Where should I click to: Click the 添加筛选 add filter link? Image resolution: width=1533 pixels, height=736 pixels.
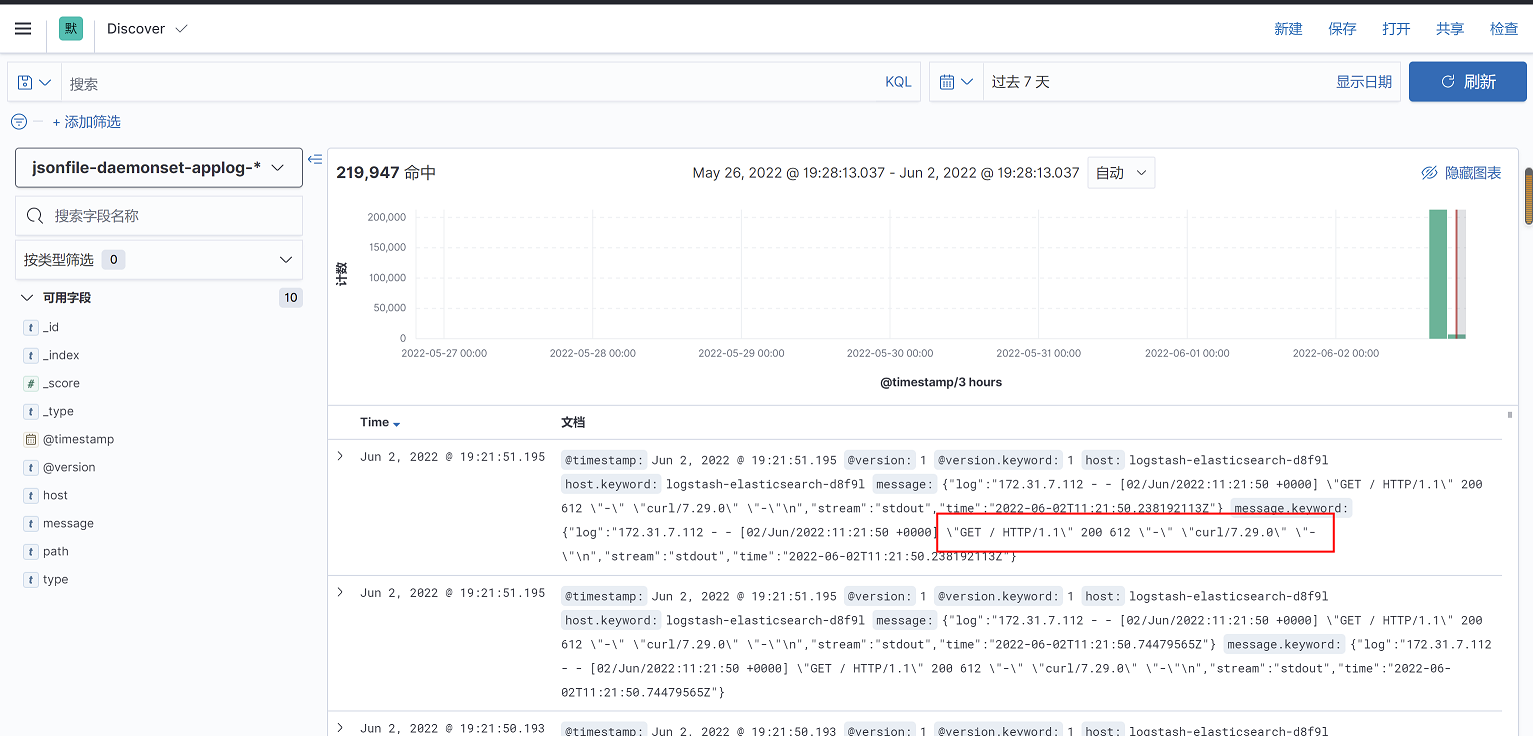tap(86, 122)
